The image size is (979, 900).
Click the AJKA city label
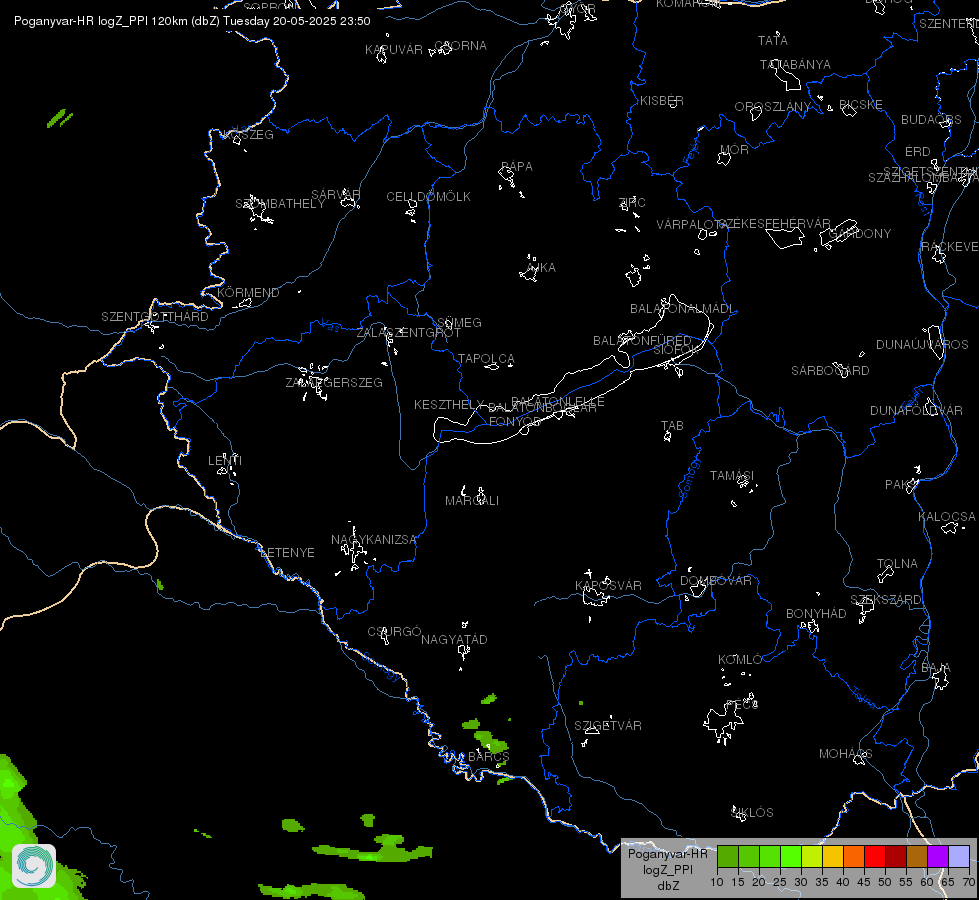541,267
